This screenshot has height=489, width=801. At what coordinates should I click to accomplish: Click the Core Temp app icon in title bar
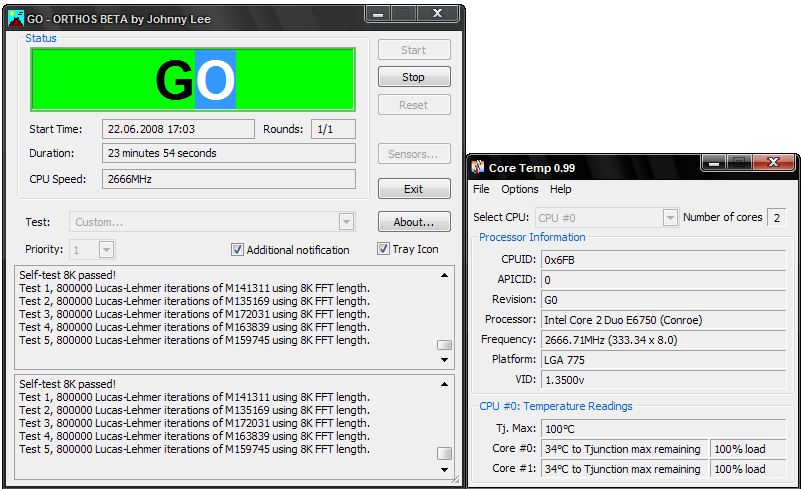478,167
